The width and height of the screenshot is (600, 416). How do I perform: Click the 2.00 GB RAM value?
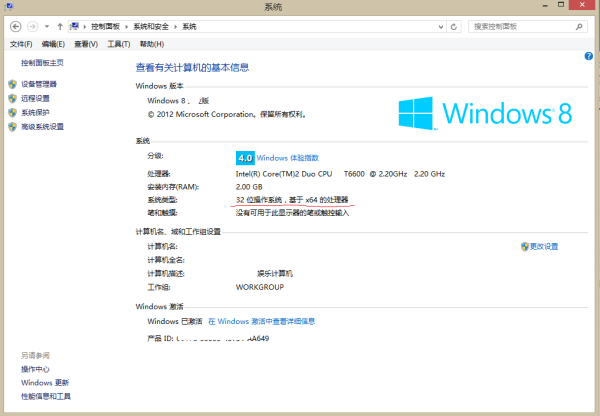(249, 187)
